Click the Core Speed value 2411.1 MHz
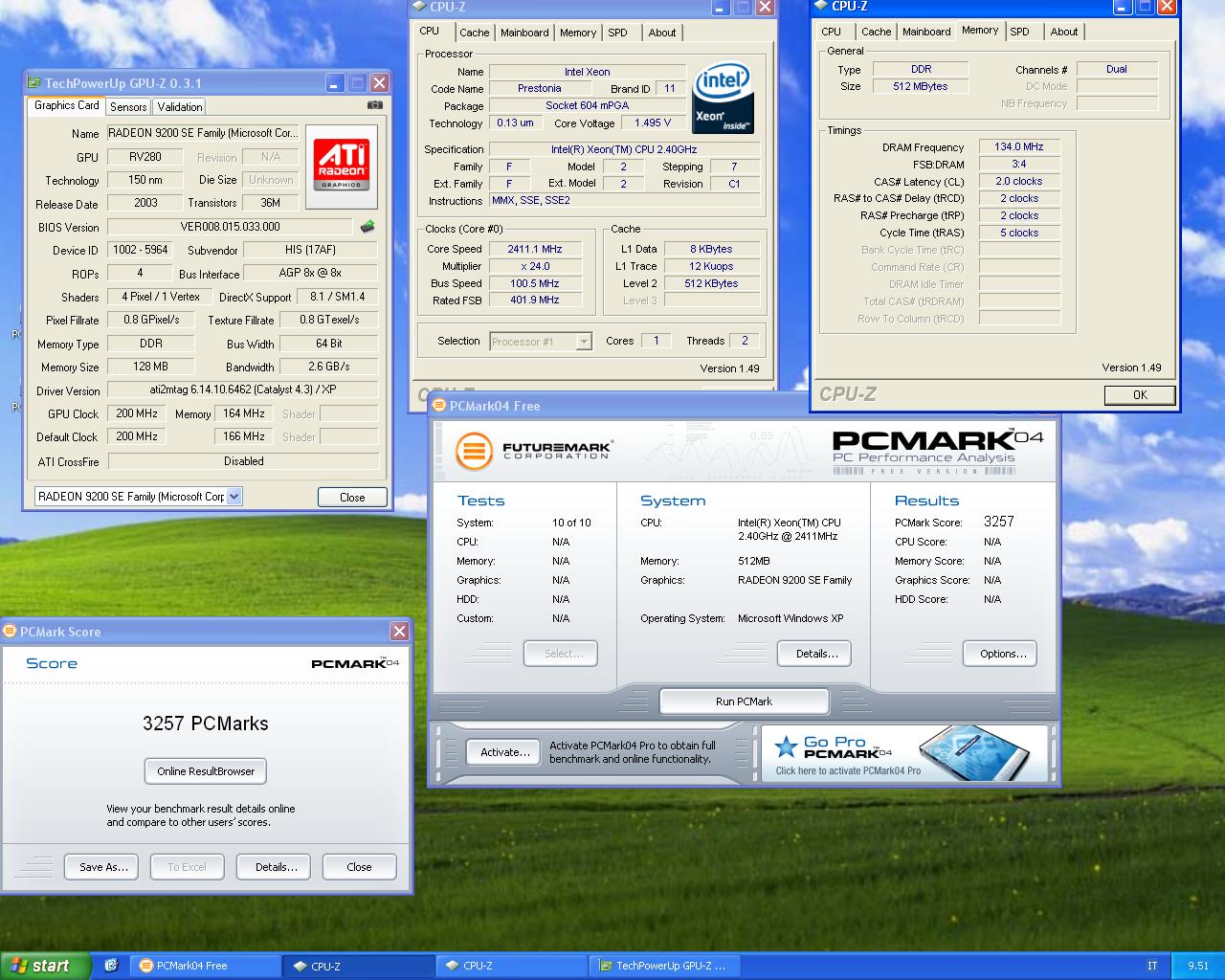The width and height of the screenshot is (1225, 980). click(535, 249)
